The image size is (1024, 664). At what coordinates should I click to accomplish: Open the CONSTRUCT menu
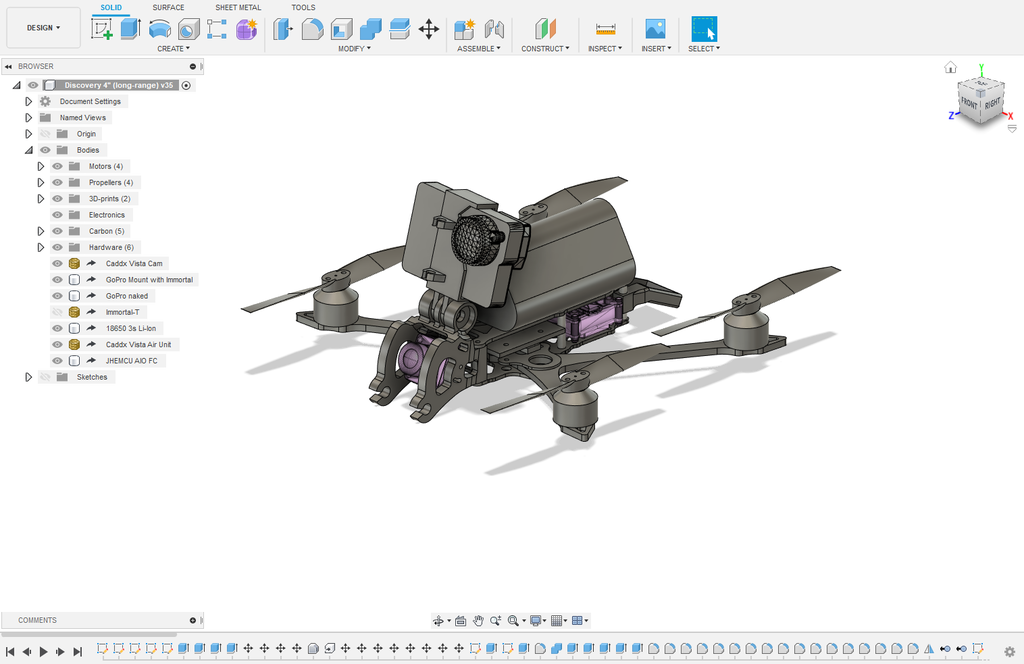click(545, 49)
